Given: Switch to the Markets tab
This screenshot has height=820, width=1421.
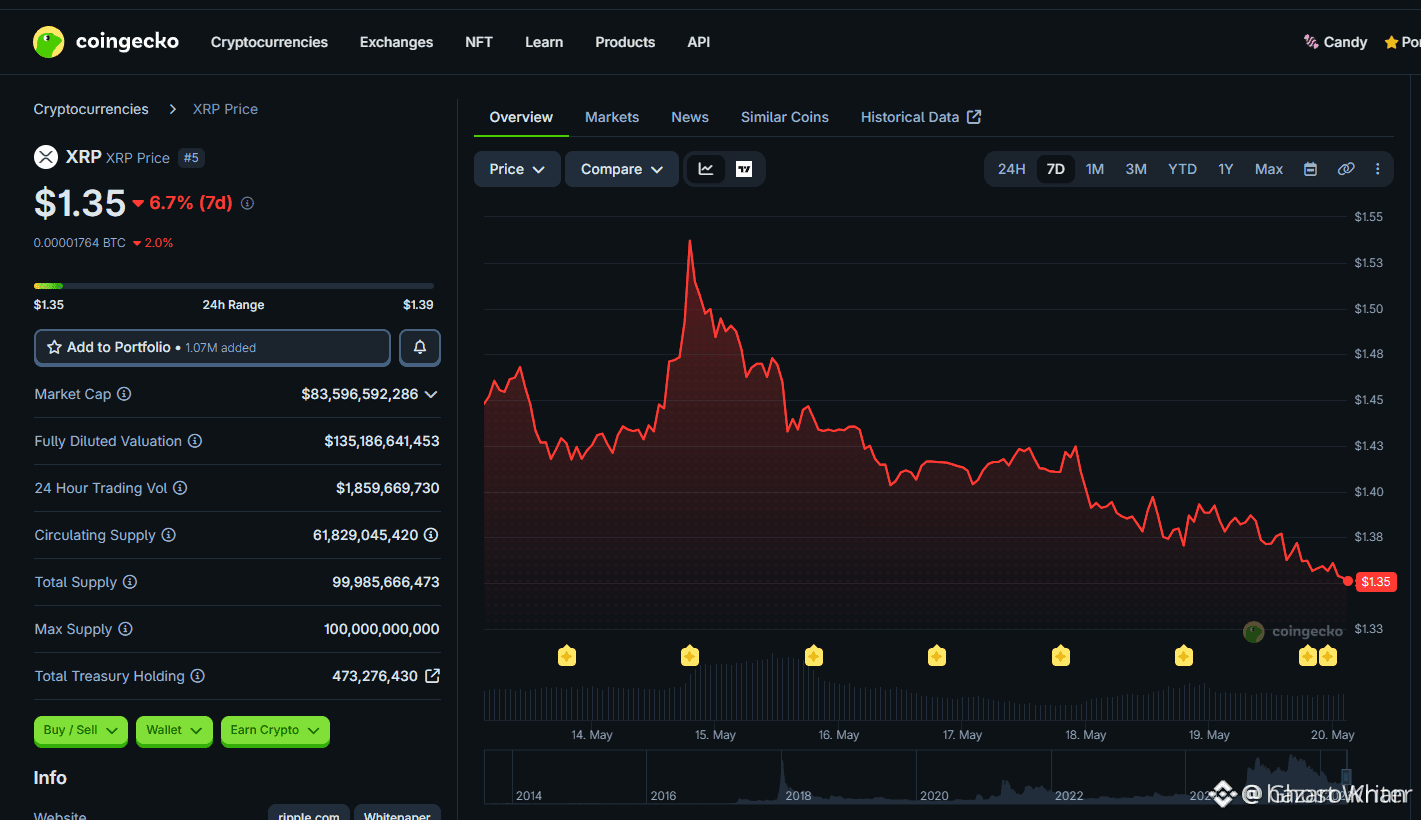Looking at the screenshot, I should pos(612,117).
